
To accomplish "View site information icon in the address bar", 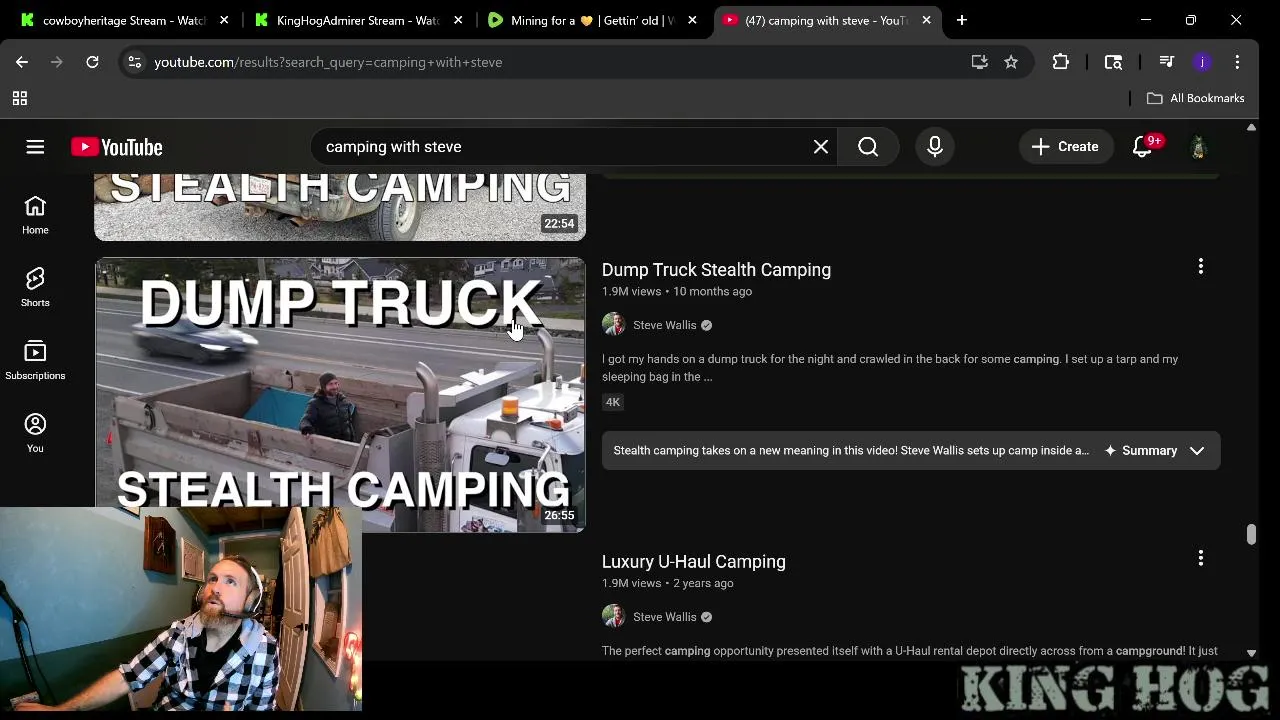I will click(134, 62).
